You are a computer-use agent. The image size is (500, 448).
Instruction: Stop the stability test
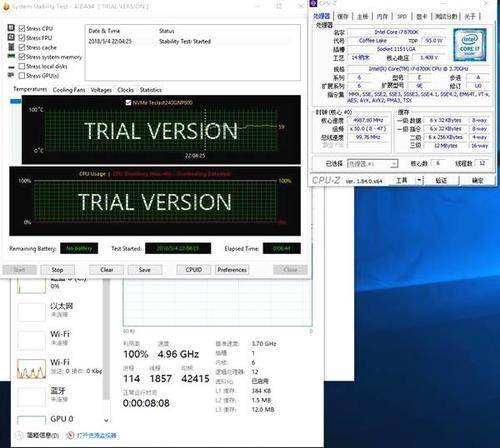tap(57, 270)
